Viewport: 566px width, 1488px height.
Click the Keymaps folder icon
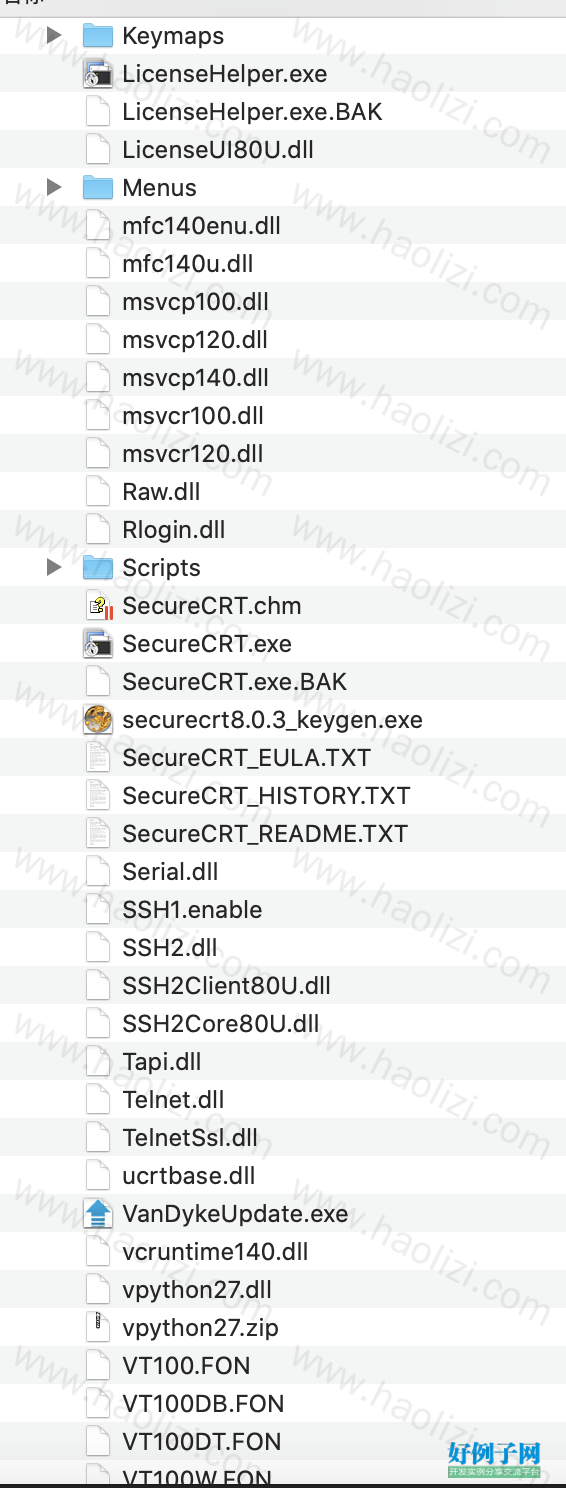point(97,36)
